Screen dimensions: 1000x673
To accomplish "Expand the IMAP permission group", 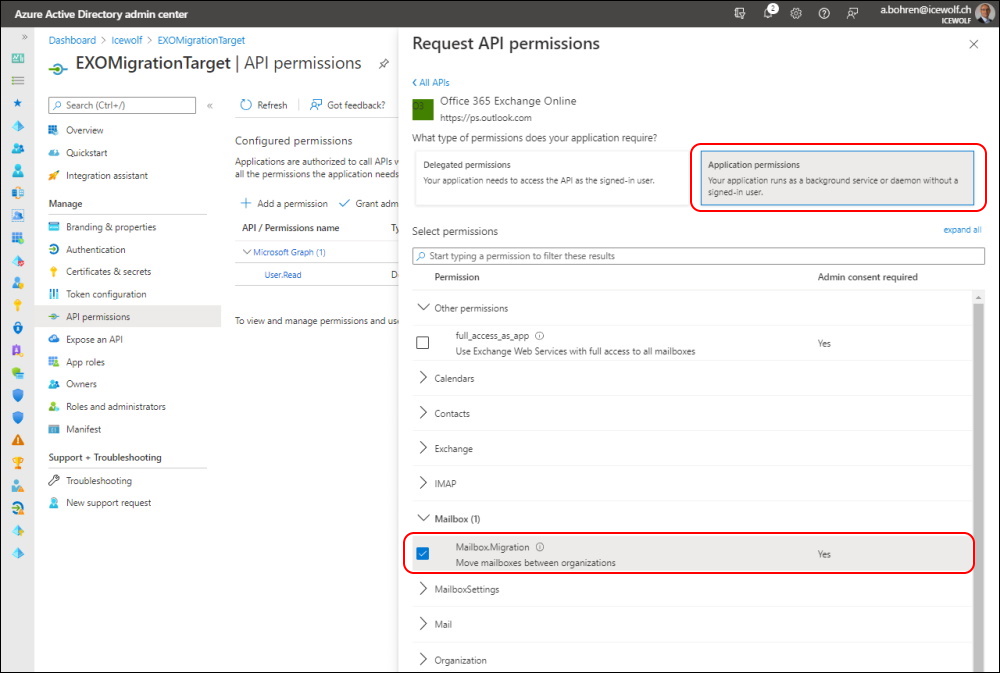I will (423, 484).
